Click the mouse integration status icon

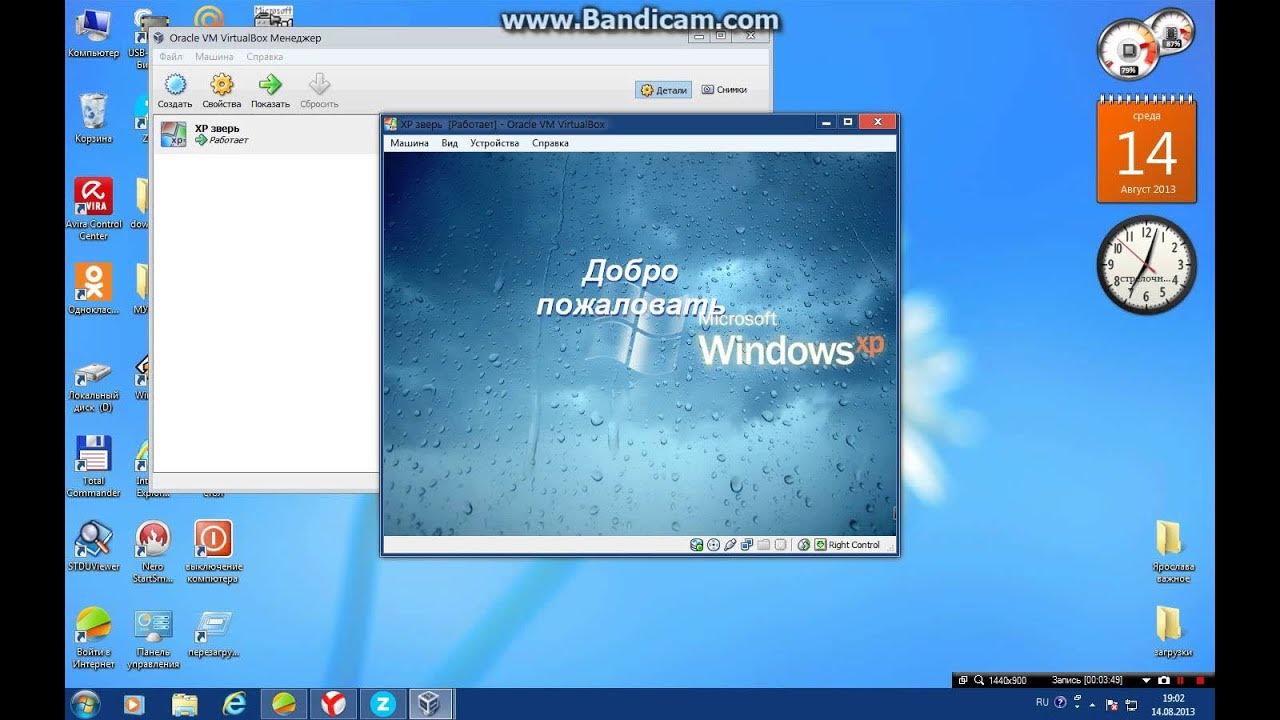point(804,545)
